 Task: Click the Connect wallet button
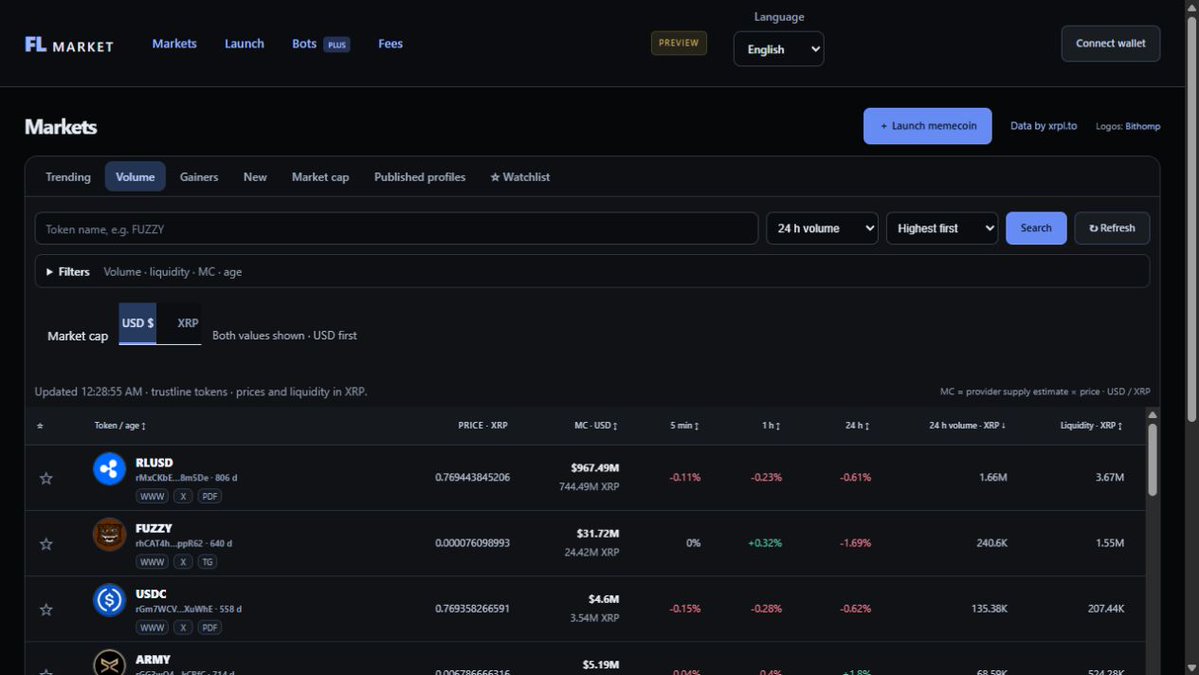click(1110, 44)
